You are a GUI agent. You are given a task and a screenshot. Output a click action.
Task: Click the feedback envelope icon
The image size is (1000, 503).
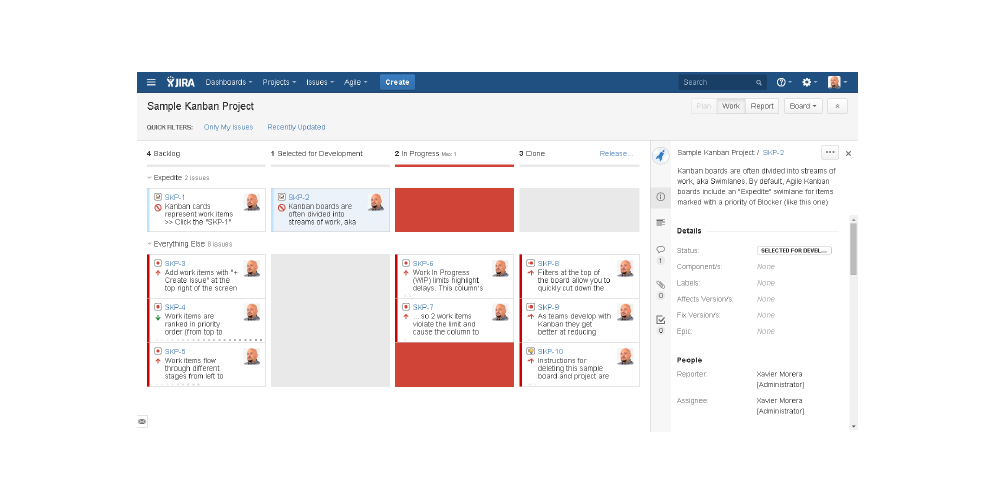142,421
